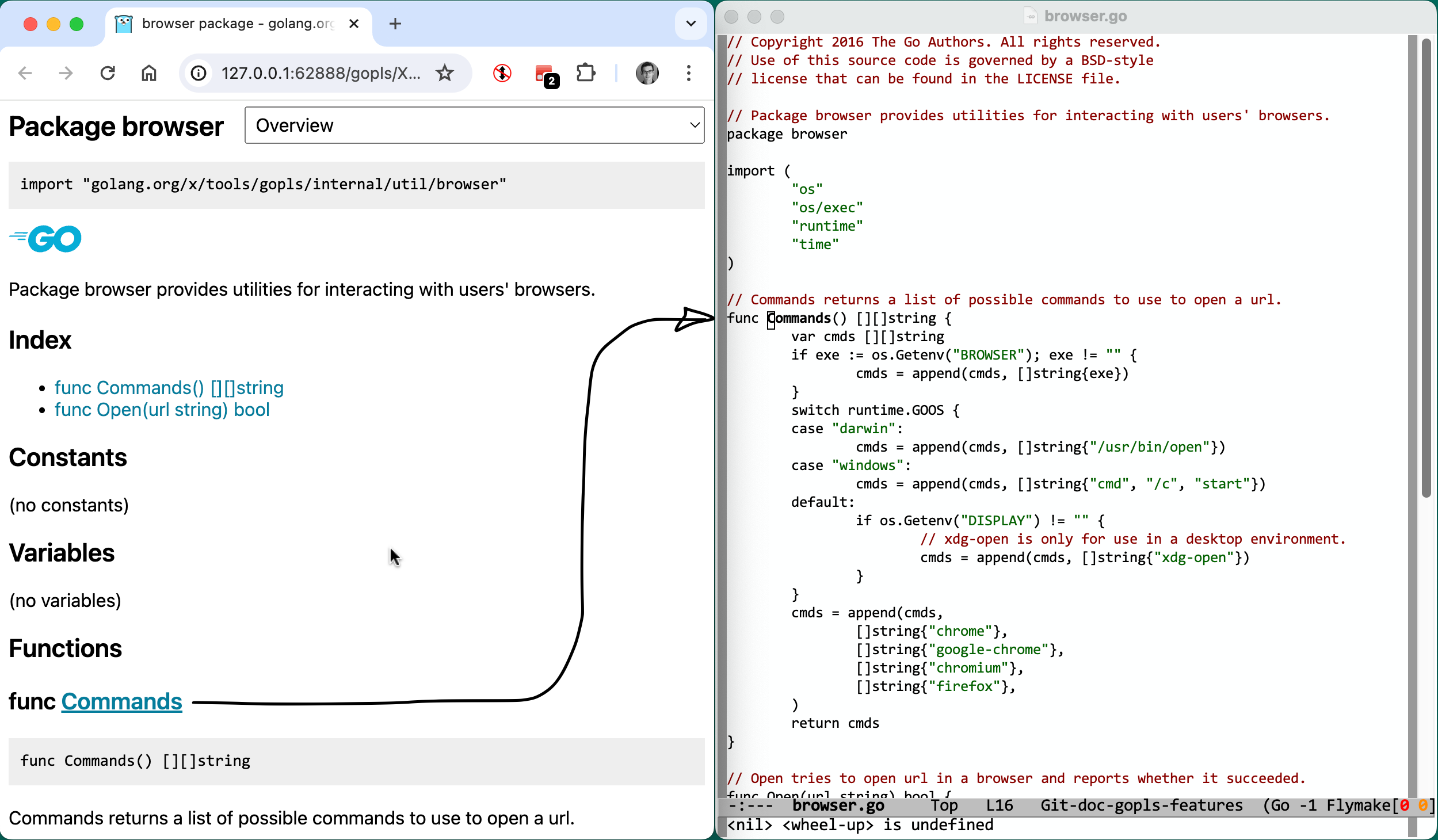Go to the home page icon
Image resolution: width=1438 pixels, height=840 pixels.
point(149,73)
